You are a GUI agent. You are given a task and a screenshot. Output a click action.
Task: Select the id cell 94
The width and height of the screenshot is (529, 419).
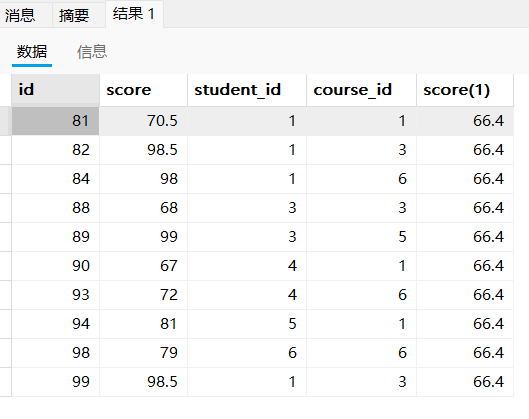click(55, 324)
